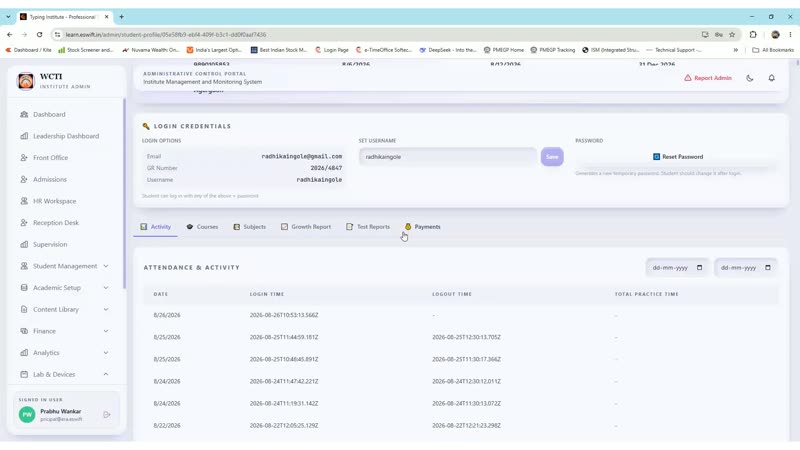Viewport: 800px width, 450px height.
Task: Open HR Workspace page
Action: tap(48, 201)
